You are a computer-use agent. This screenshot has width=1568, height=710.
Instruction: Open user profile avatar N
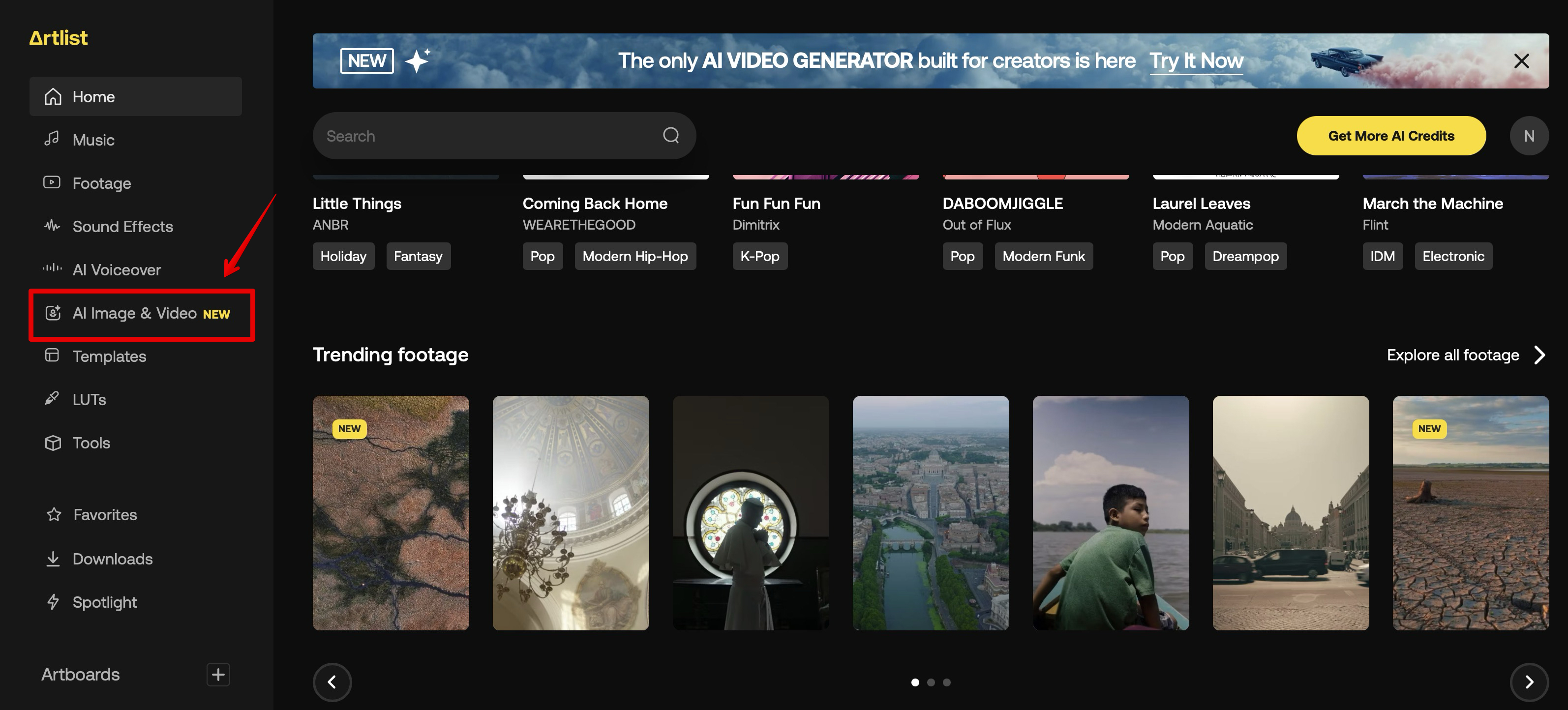[1529, 136]
